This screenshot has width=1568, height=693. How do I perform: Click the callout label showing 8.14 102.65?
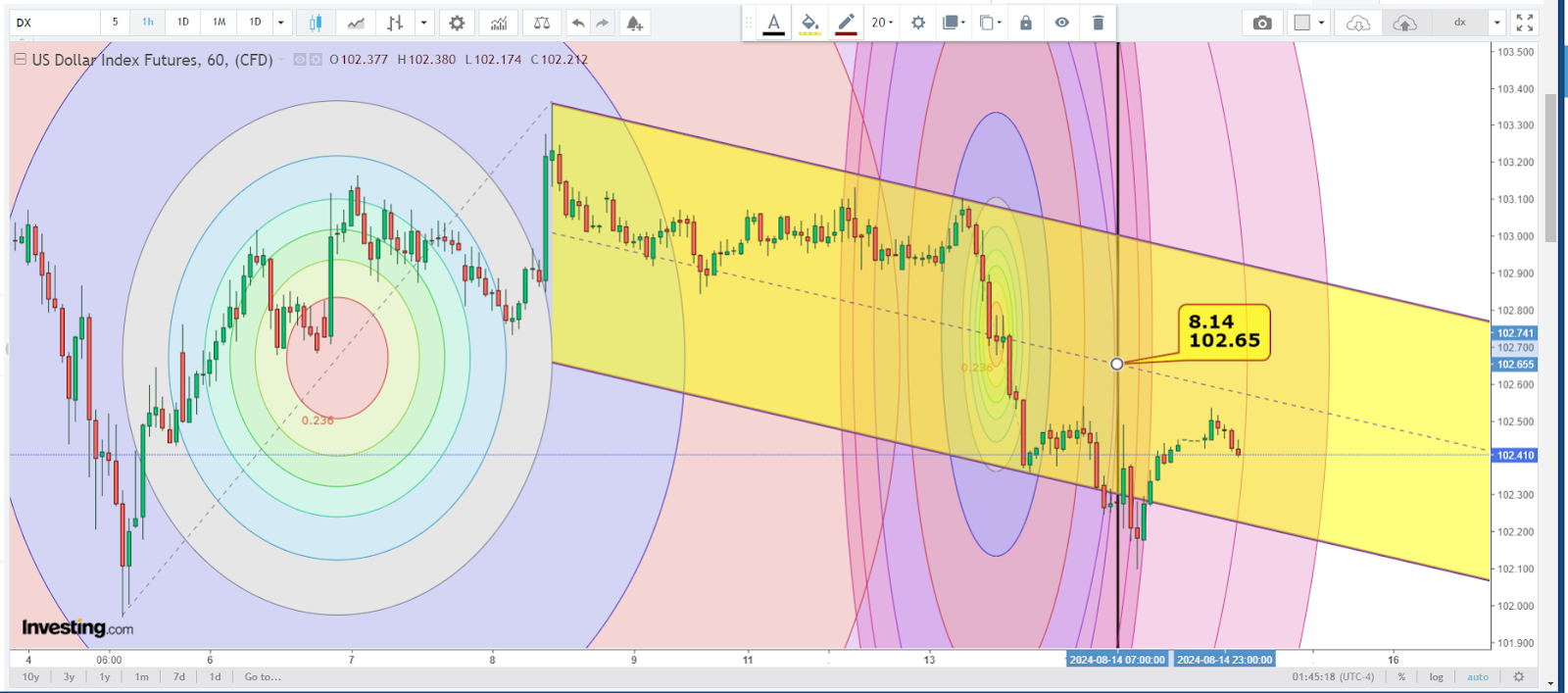pyautogui.click(x=1224, y=331)
